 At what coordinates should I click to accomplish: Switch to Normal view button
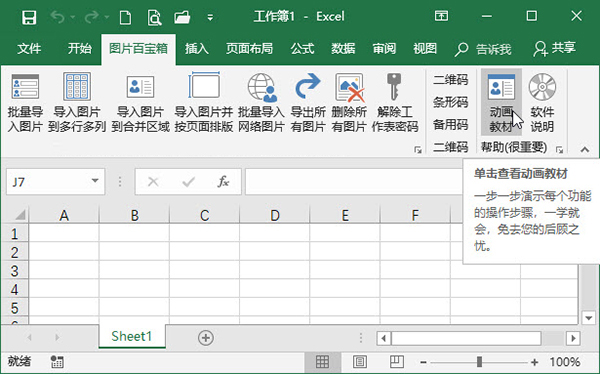(322, 361)
